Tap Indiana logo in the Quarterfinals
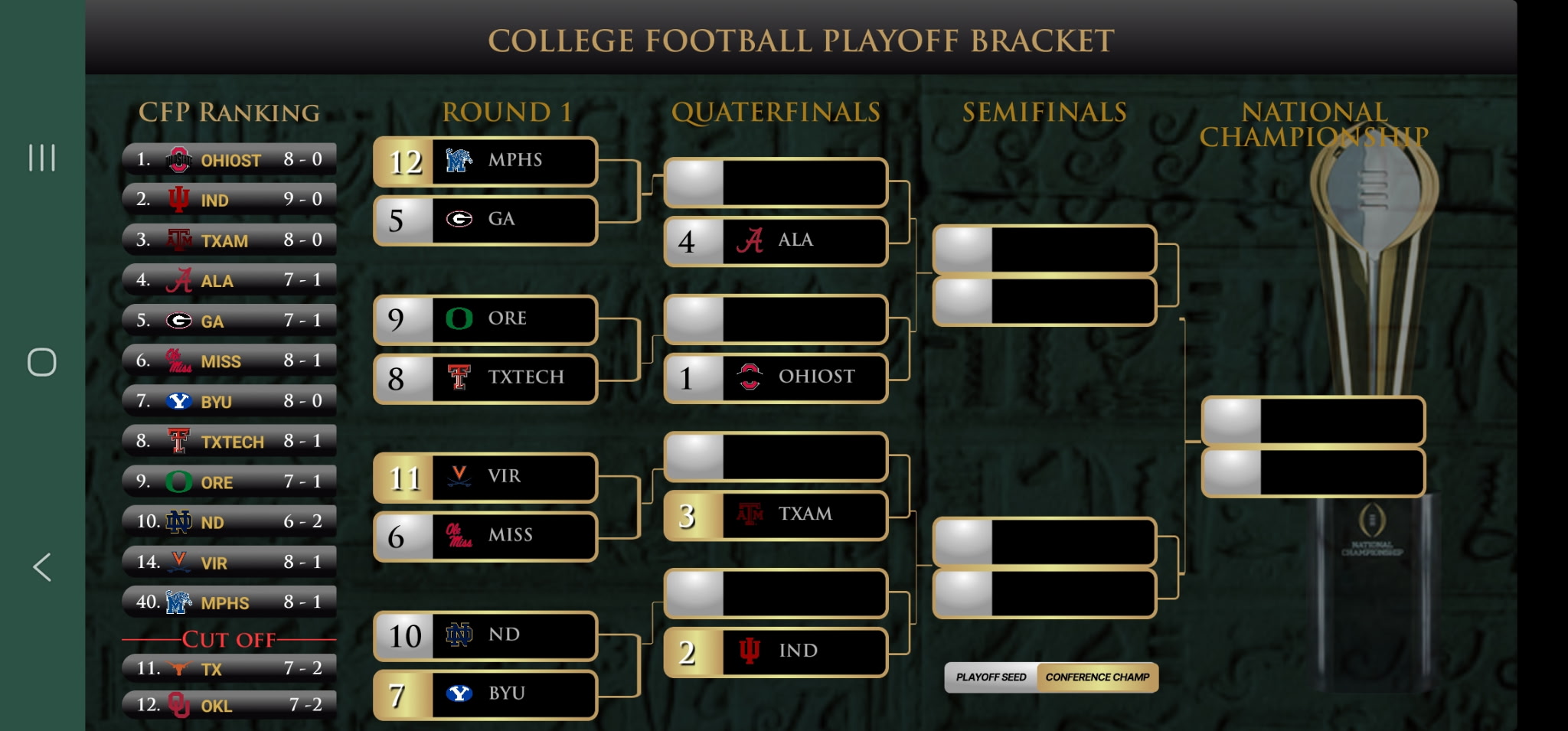The image size is (1568, 731). tap(750, 651)
